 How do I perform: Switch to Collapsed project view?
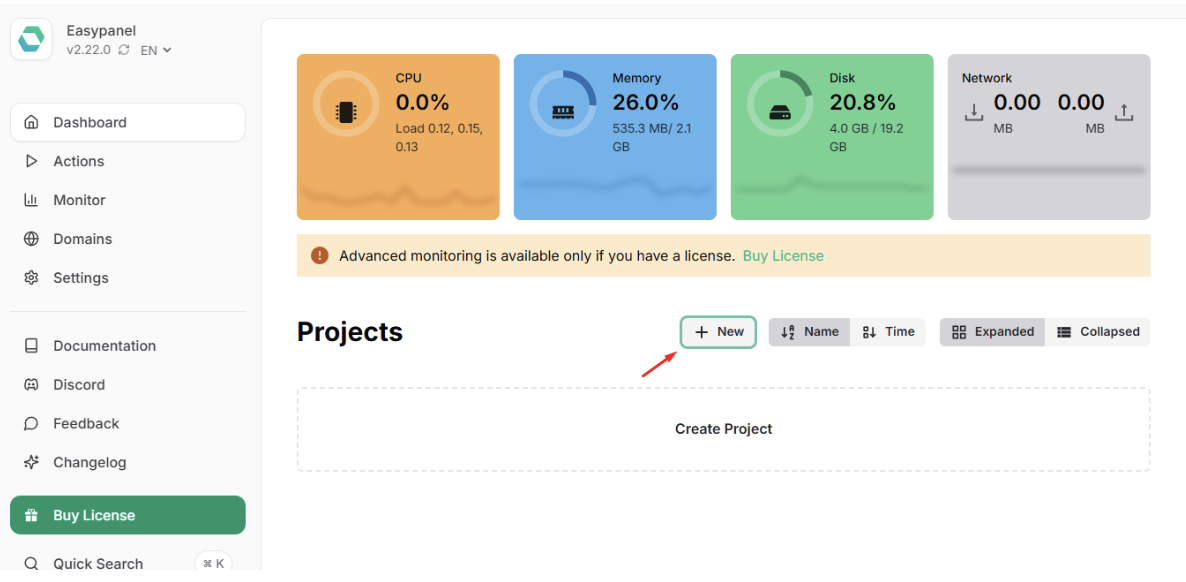1098,332
